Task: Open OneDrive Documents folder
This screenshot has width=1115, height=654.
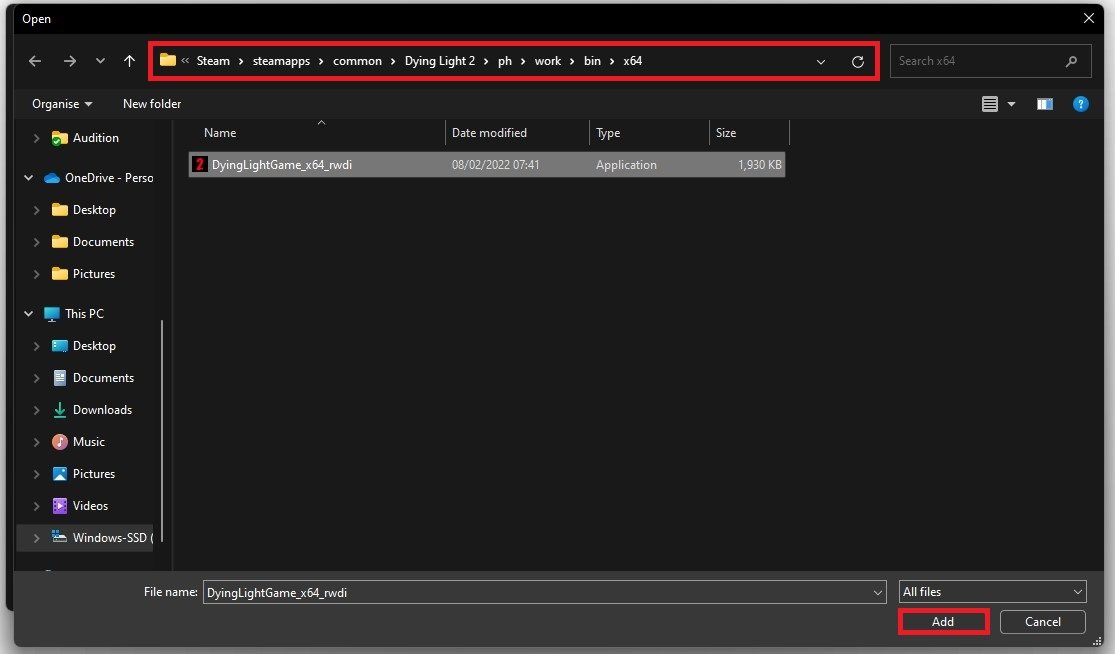Action: click(x=103, y=242)
